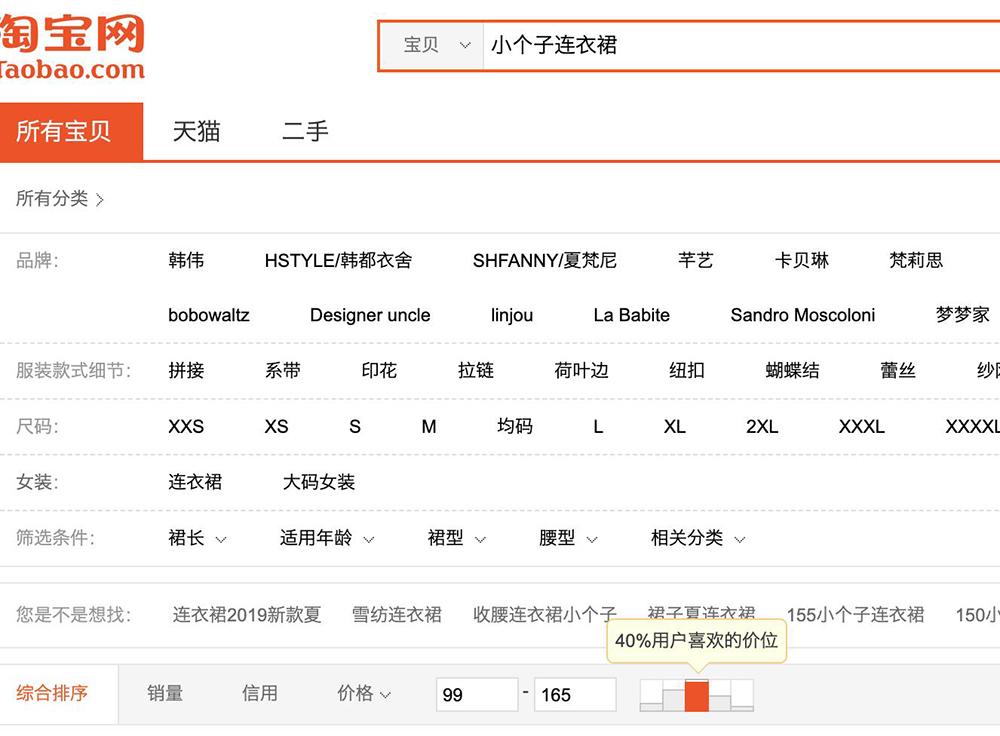Expand the 相关分类 dropdown
The image size is (1000, 736).
(x=698, y=538)
